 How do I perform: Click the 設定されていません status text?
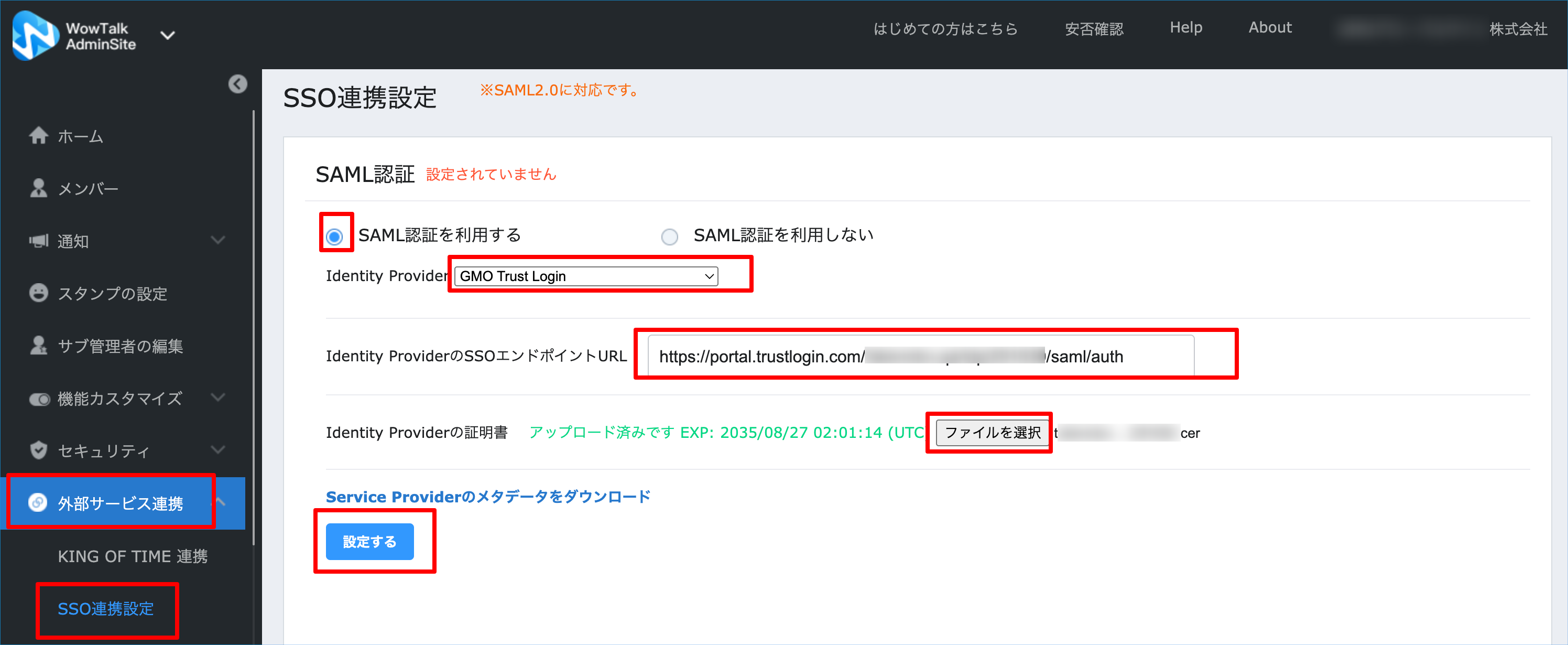(x=491, y=174)
